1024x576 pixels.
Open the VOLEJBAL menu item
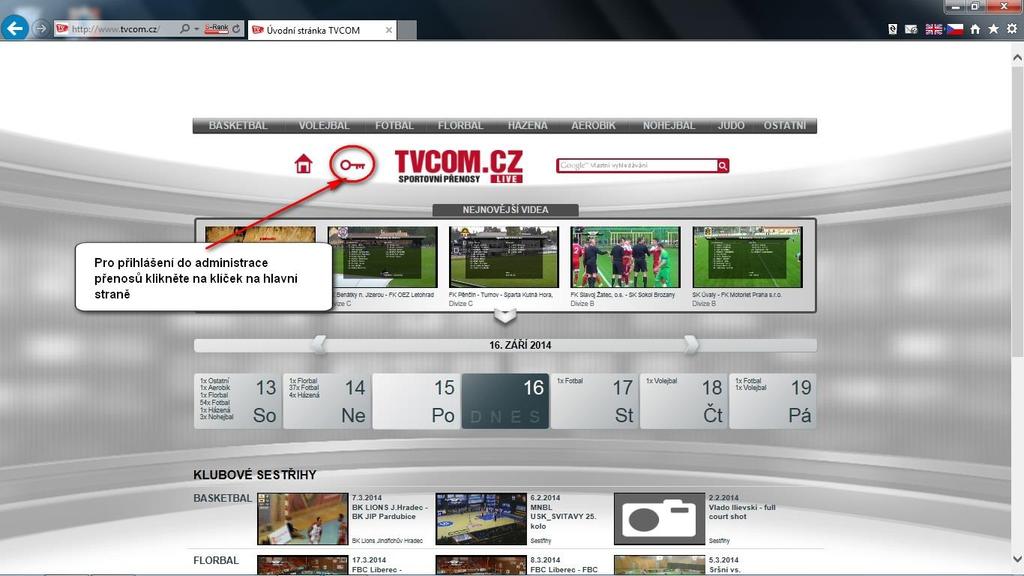324,125
